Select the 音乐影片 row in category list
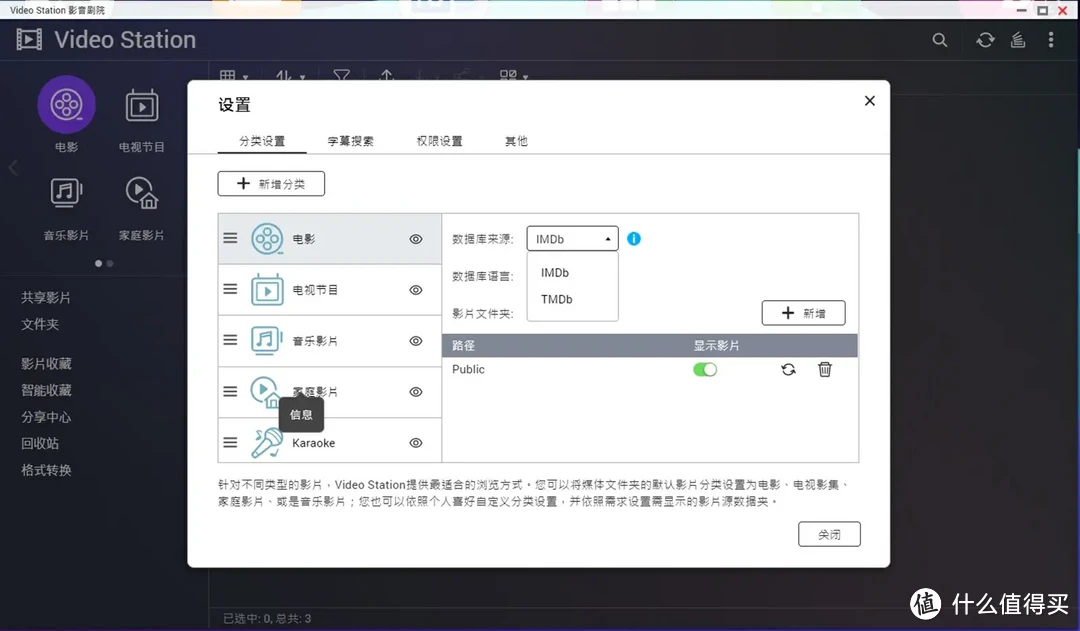The height and width of the screenshot is (631, 1080). click(x=330, y=341)
